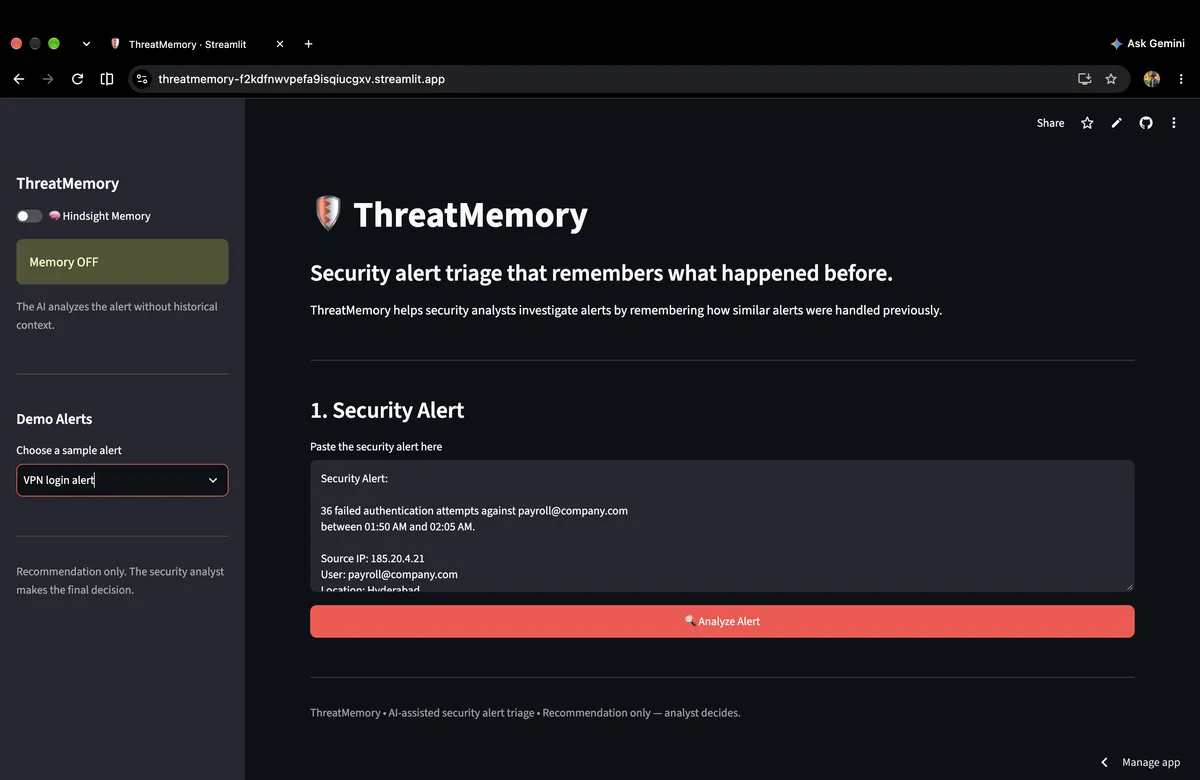Click 'Paste the security alert here' label
1200x780 pixels.
coord(376,447)
